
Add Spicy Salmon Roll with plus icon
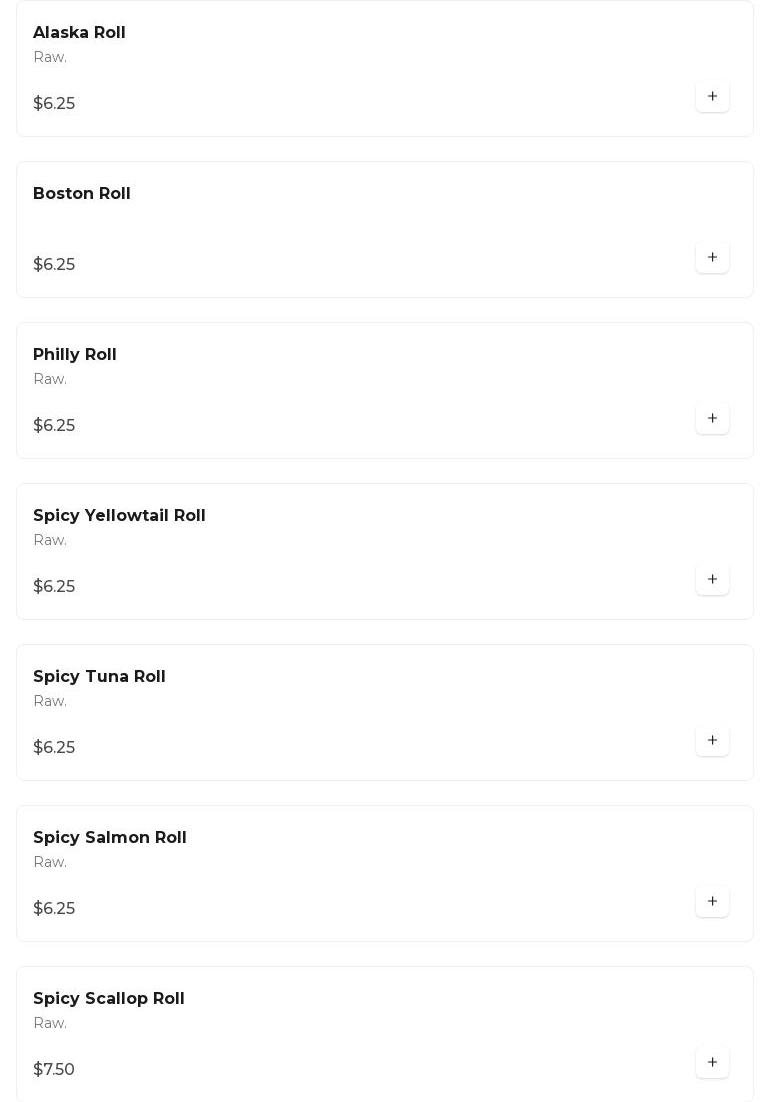pos(712,902)
